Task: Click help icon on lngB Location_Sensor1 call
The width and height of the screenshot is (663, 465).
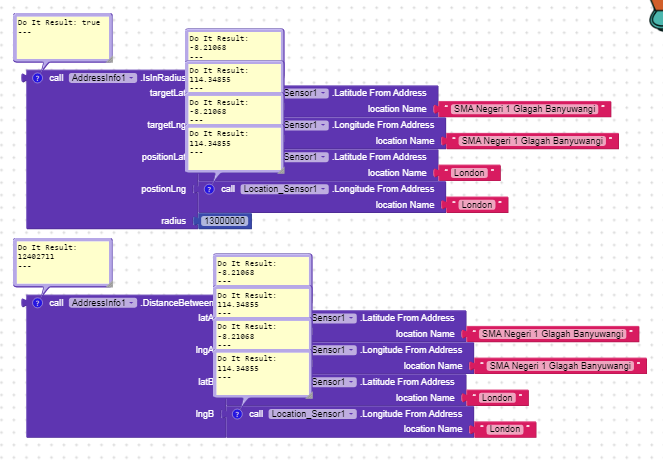Action: click(x=237, y=414)
